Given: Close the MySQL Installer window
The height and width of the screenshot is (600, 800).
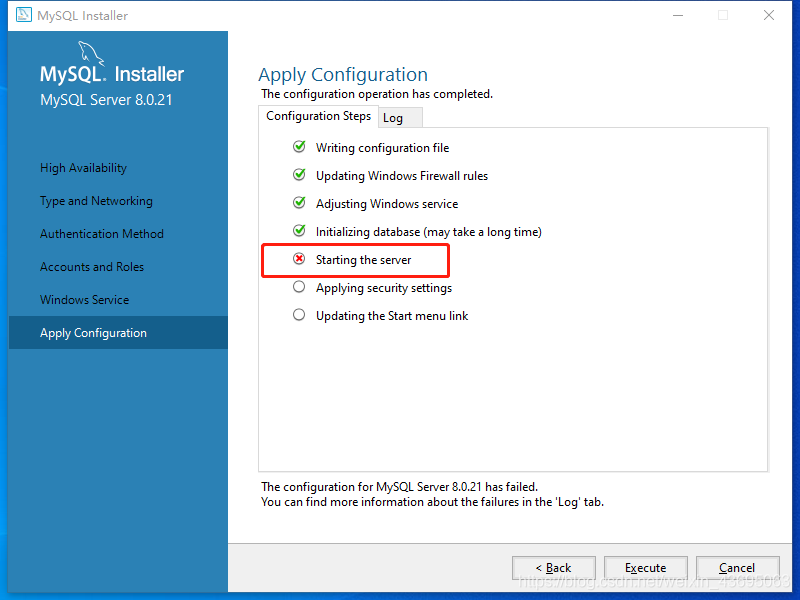Looking at the screenshot, I should [x=769, y=15].
